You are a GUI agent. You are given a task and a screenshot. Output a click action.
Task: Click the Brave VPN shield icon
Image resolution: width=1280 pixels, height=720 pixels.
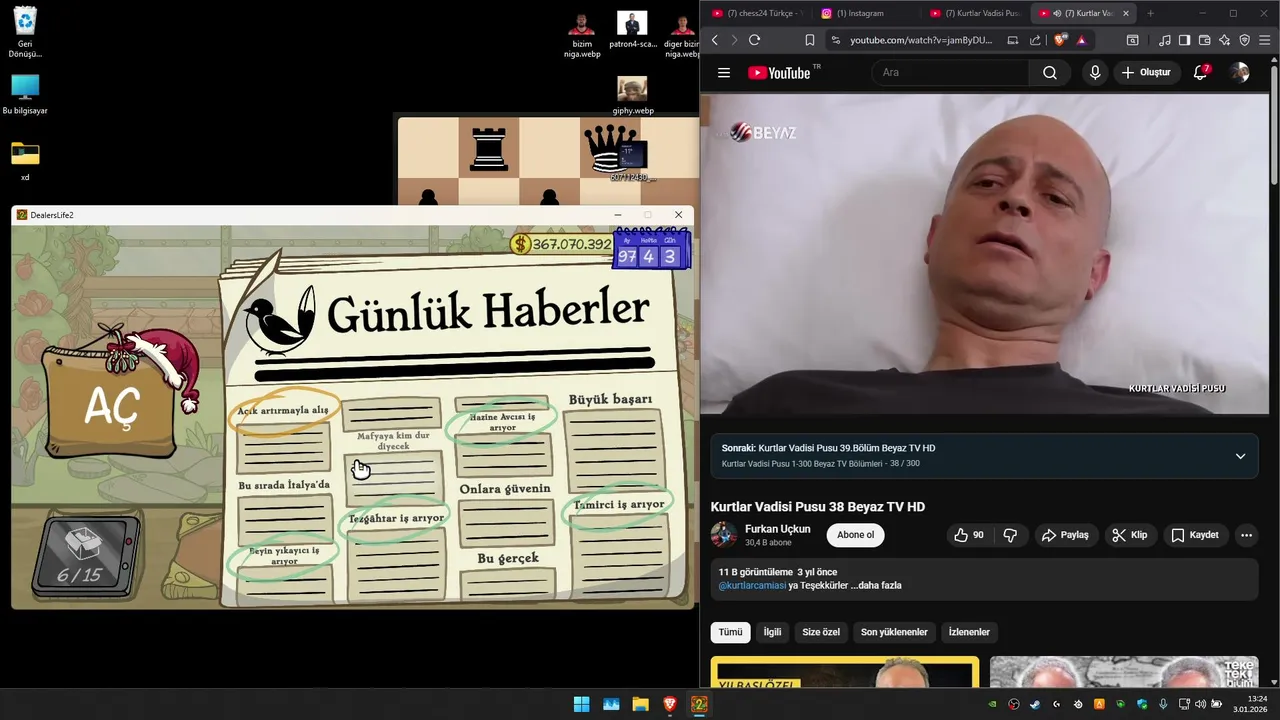[x=1244, y=40]
